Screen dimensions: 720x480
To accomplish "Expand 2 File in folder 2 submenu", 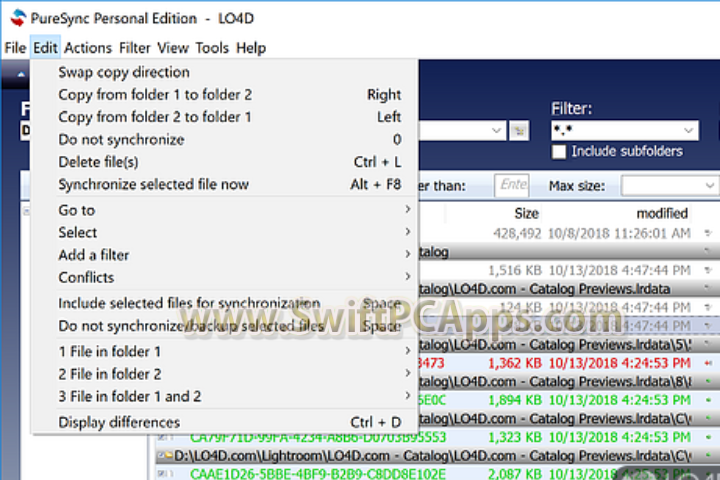I will coord(225,374).
